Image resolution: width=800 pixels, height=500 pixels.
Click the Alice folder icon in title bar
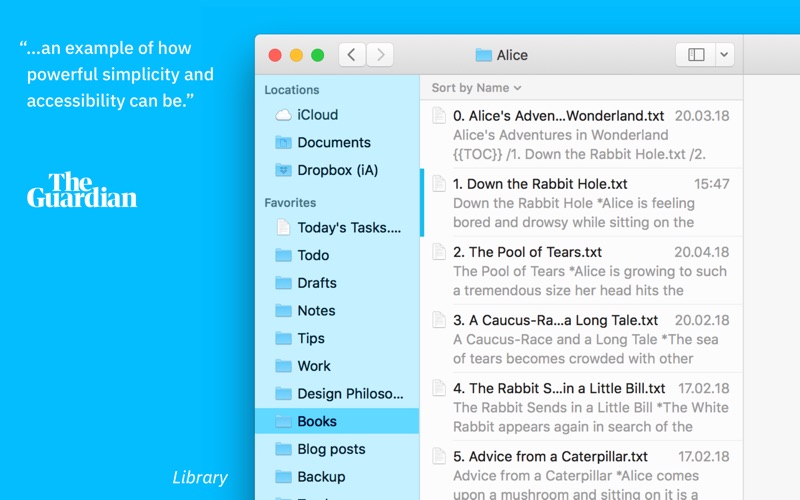click(x=483, y=55)
